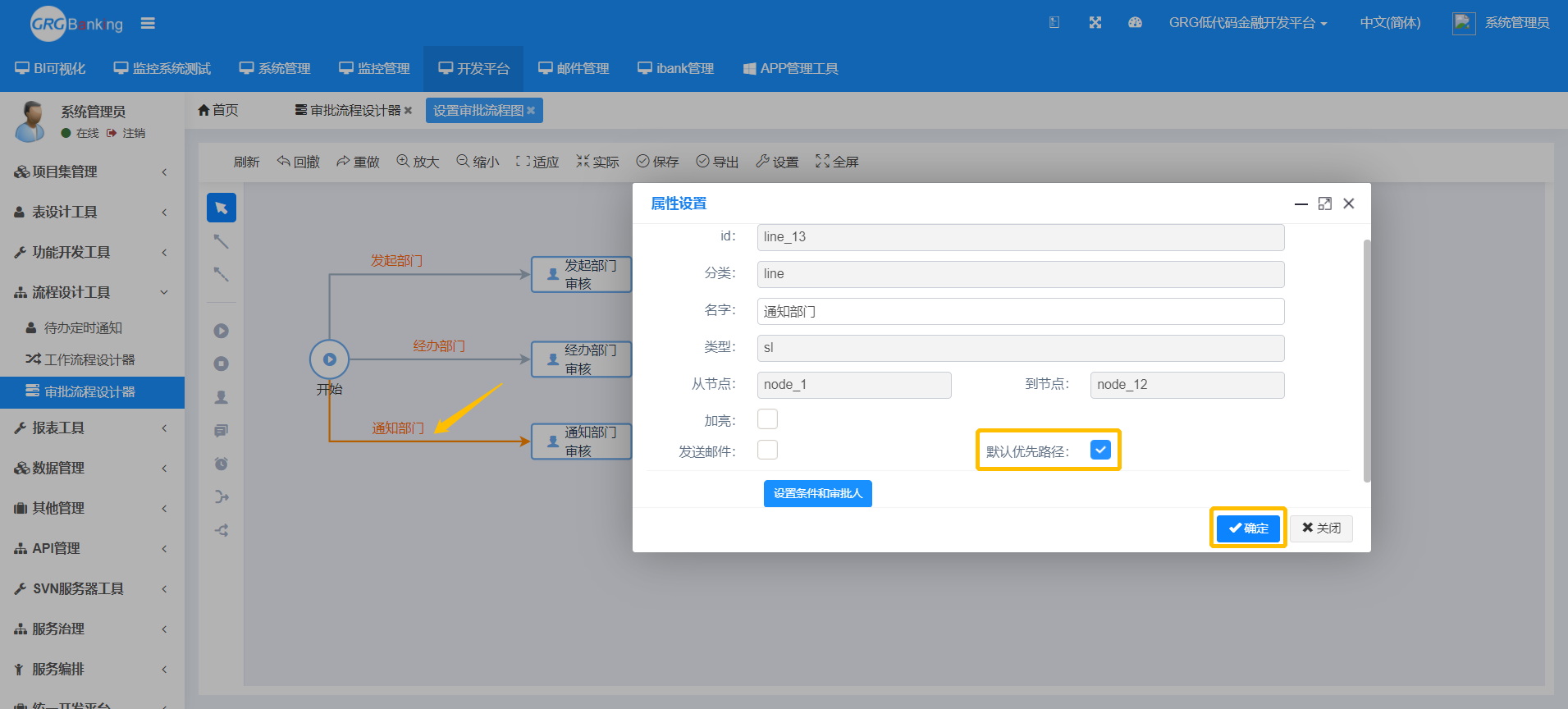Open 待办定时通知 in sidebar

pyautogui.click(x=92, y=327)
